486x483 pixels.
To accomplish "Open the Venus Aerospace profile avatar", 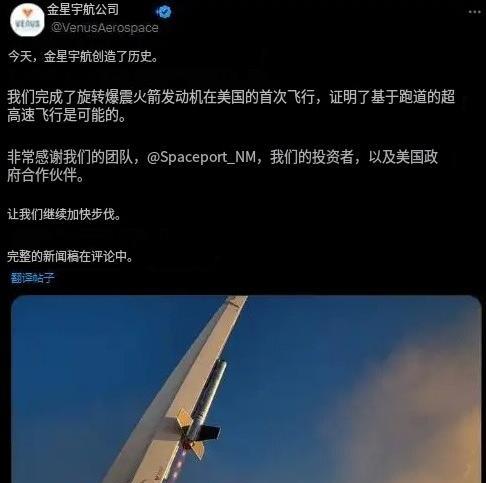I will 27,20.
